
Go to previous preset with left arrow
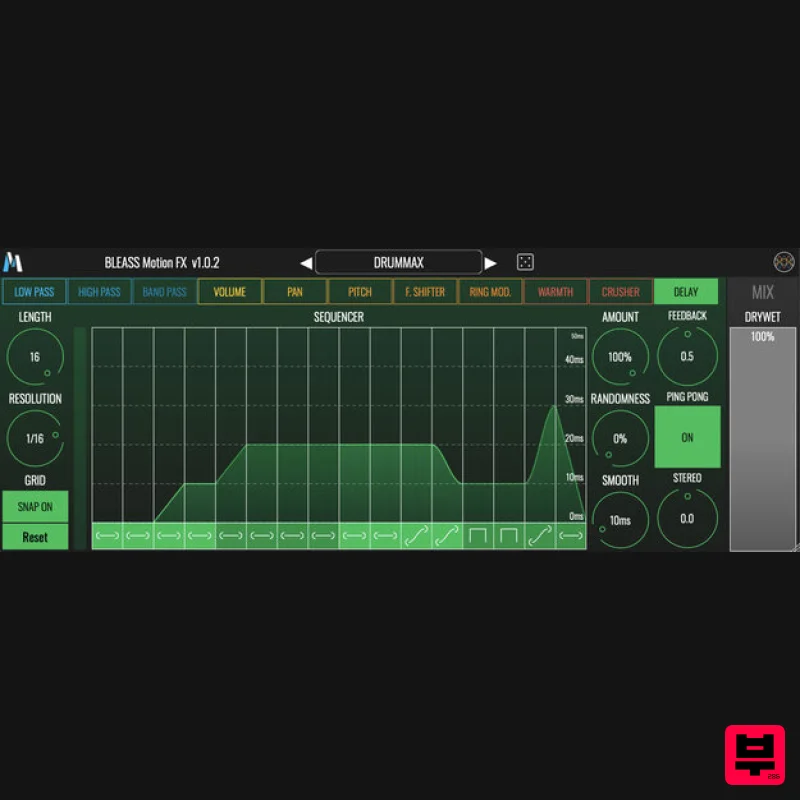[306, 263]
